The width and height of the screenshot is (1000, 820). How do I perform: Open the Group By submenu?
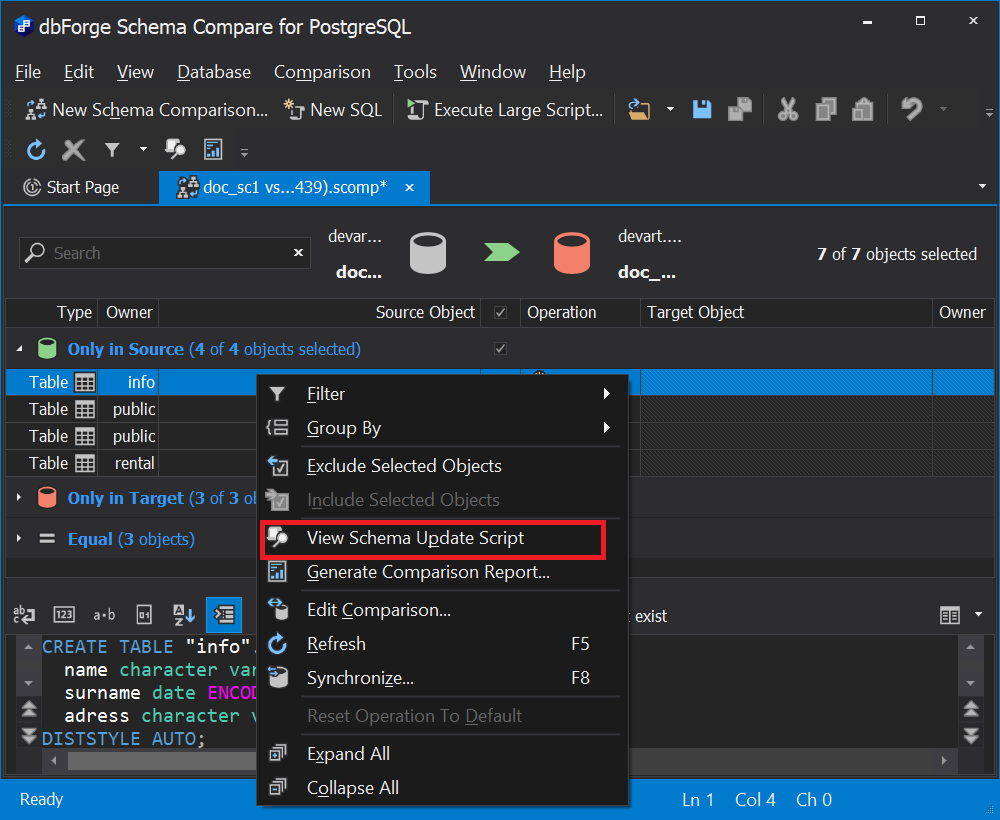point(442,428)
